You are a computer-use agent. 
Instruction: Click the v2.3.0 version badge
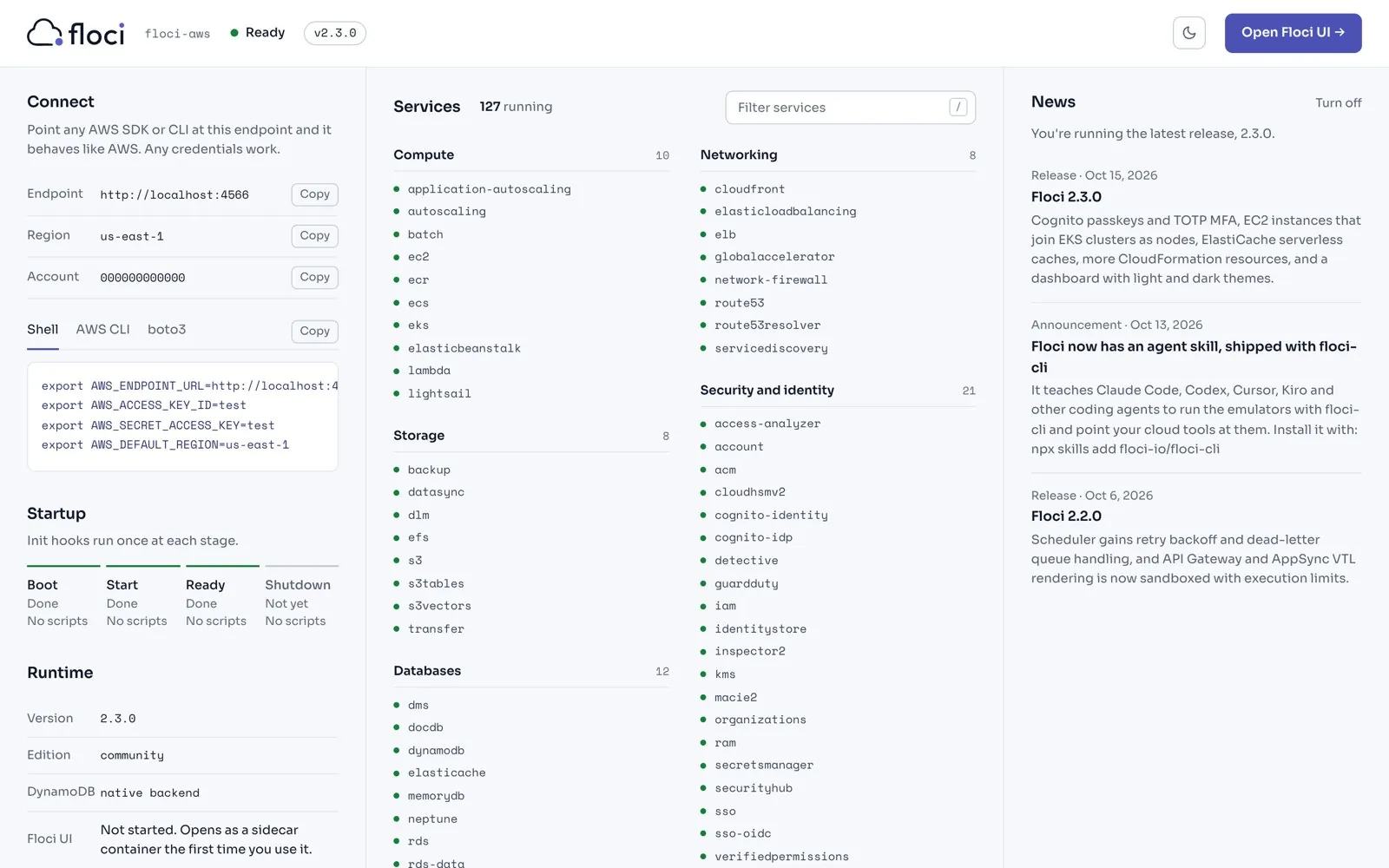pyautogui.click(x=335, y=33)
